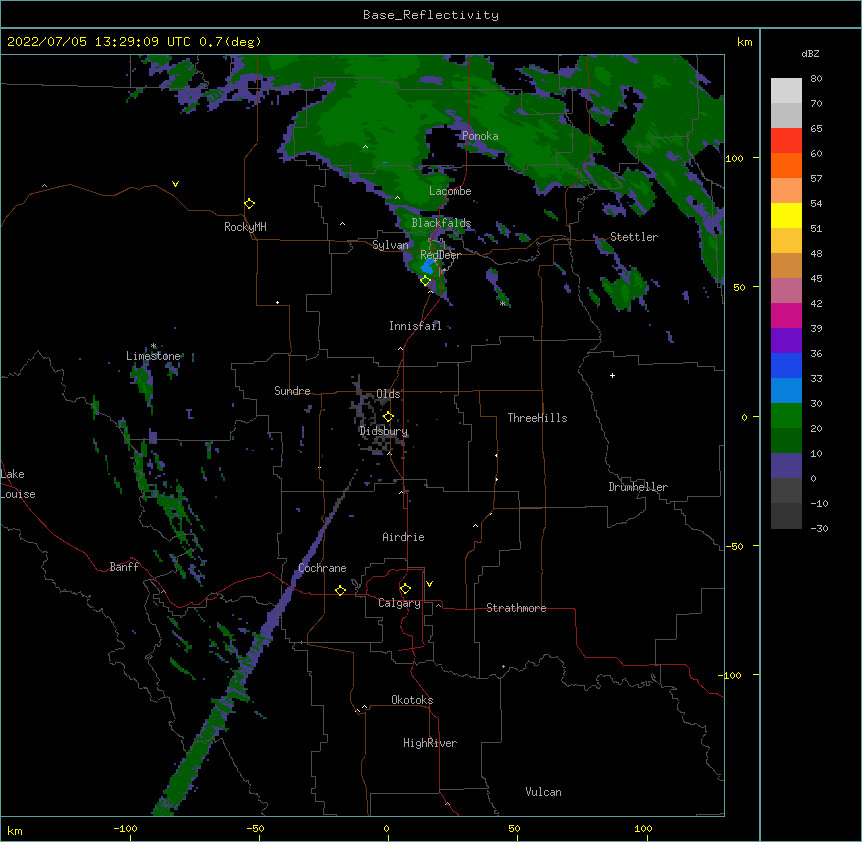Click the RedDeer city label

[440, 255]
